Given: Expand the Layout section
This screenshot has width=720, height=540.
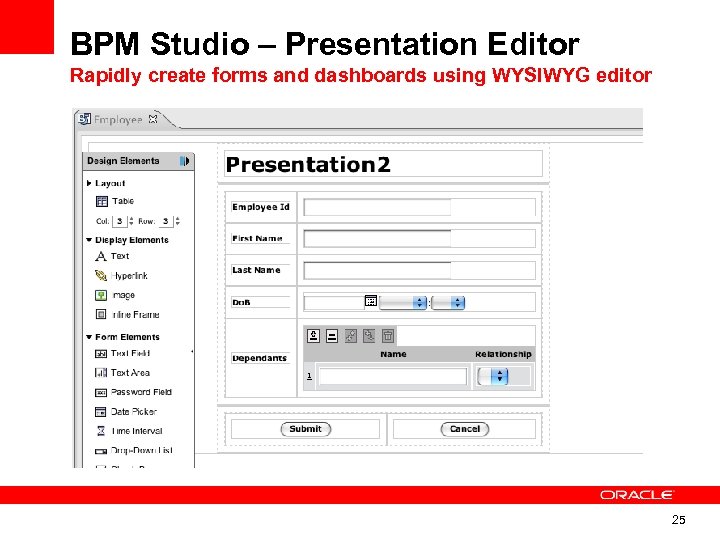Looking at the screenshot, I should coord(89,183).
